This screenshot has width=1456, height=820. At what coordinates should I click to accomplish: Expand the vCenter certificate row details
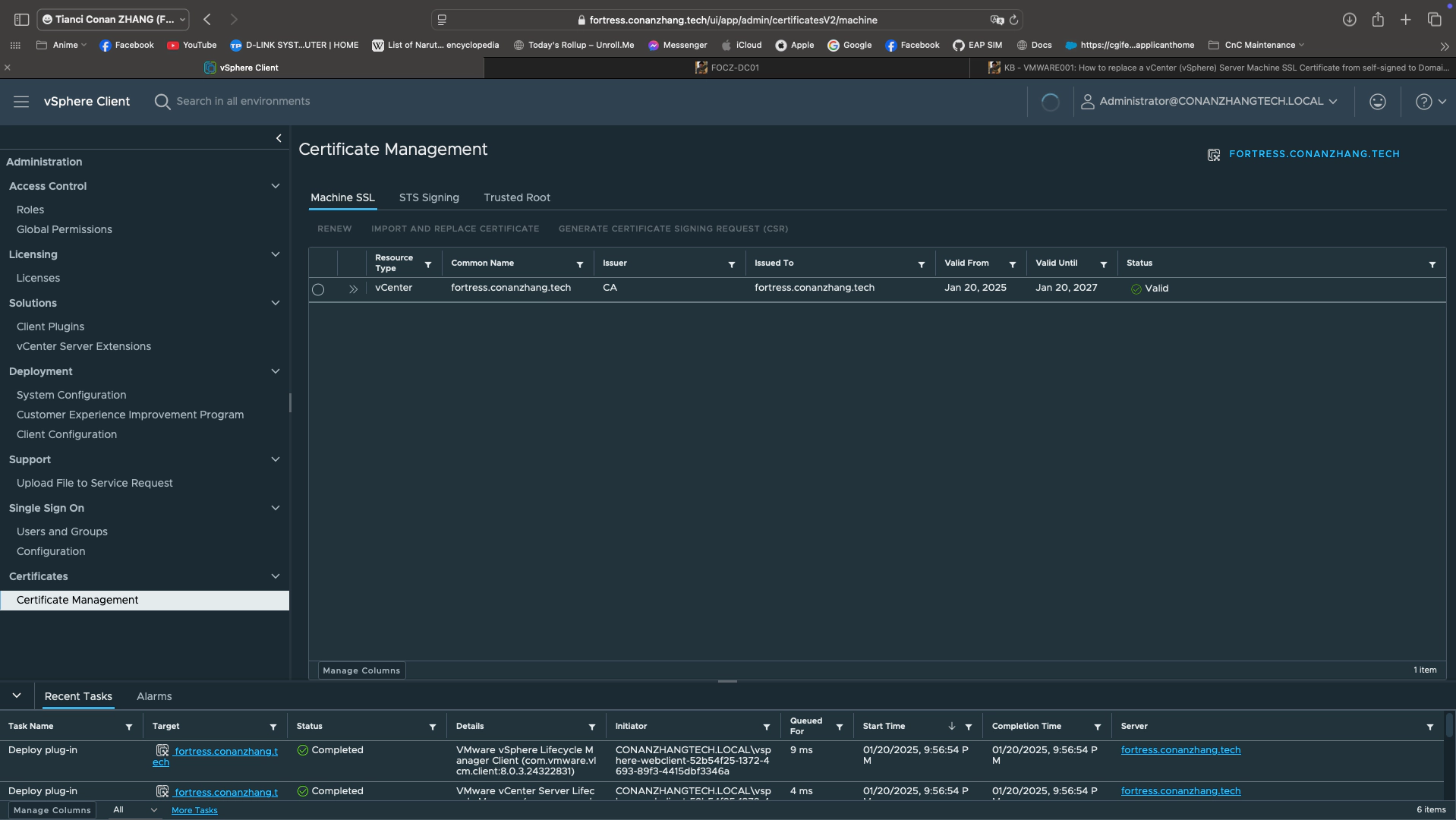(353, 289)
